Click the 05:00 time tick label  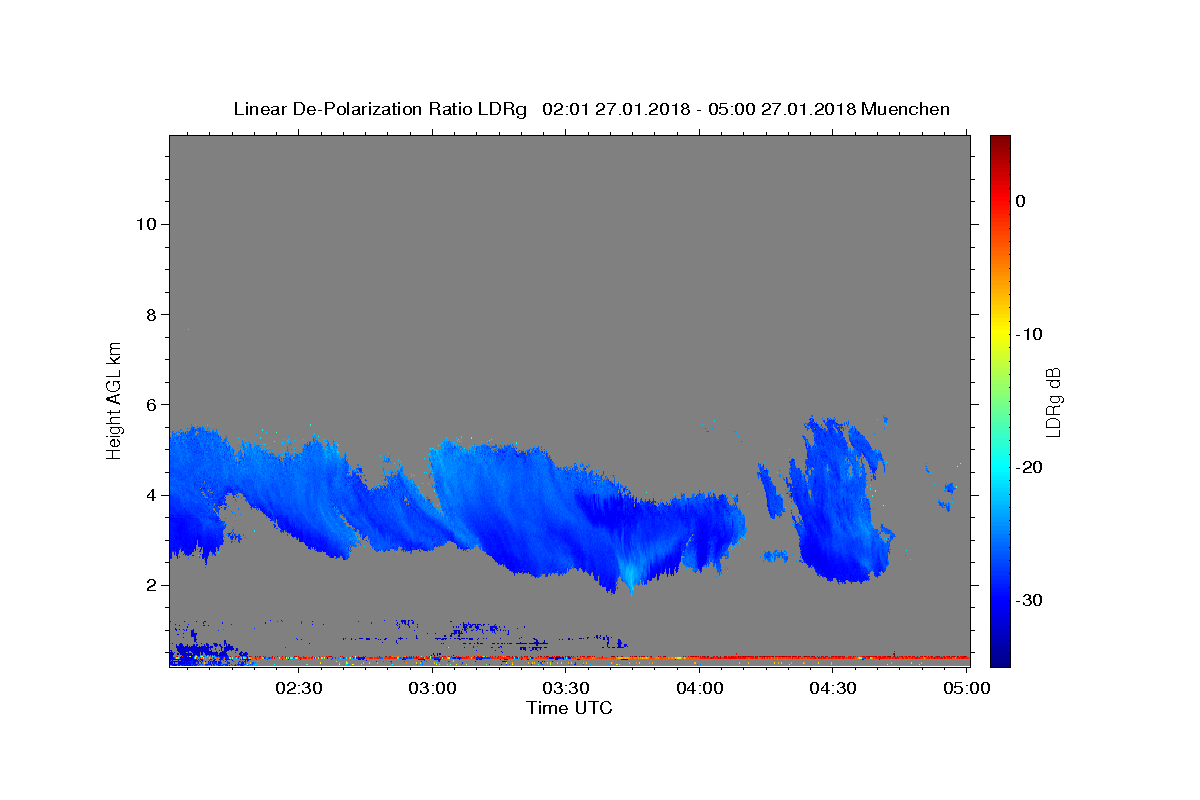(x=966, y=688)
